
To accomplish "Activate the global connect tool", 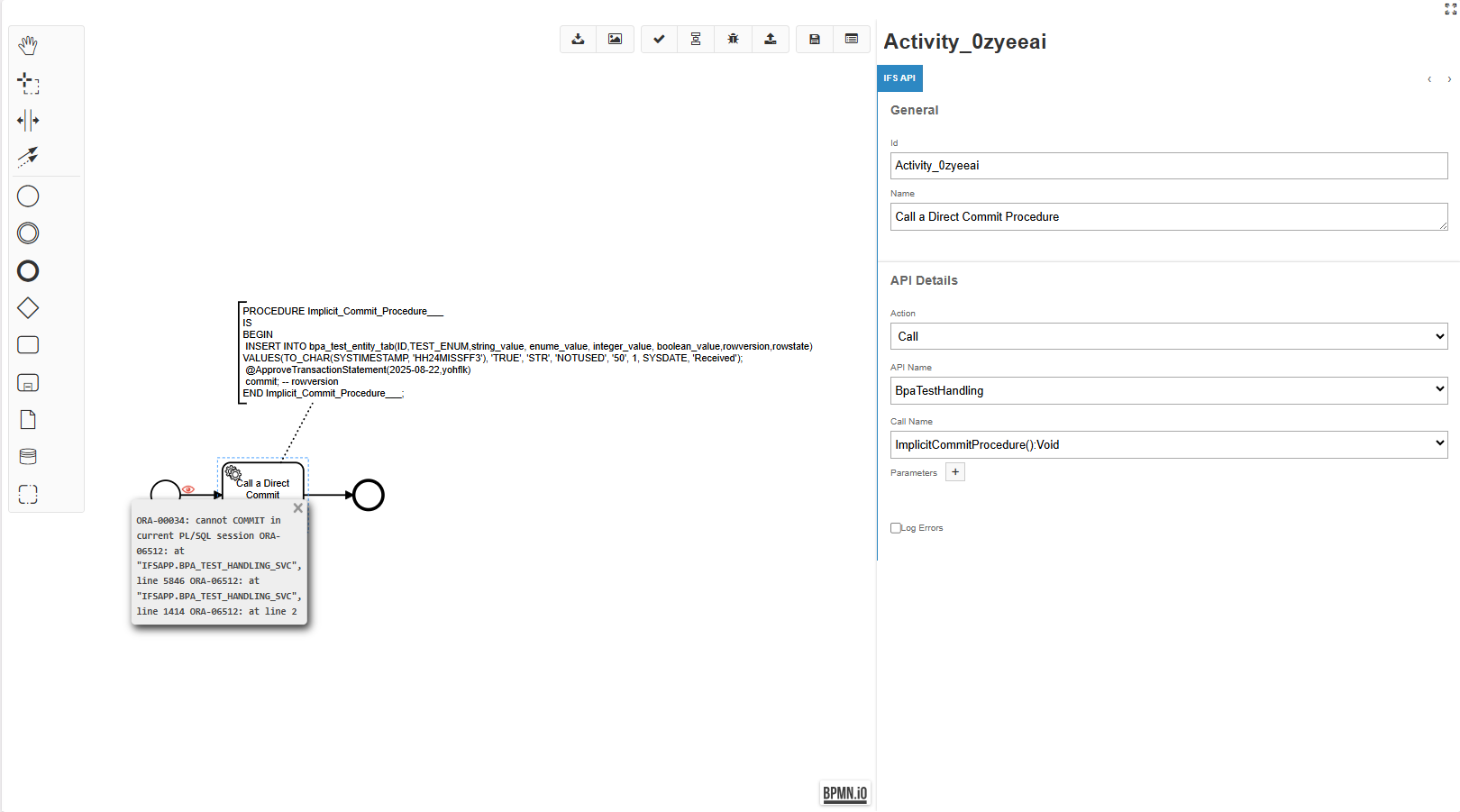I will click(28, 157).
